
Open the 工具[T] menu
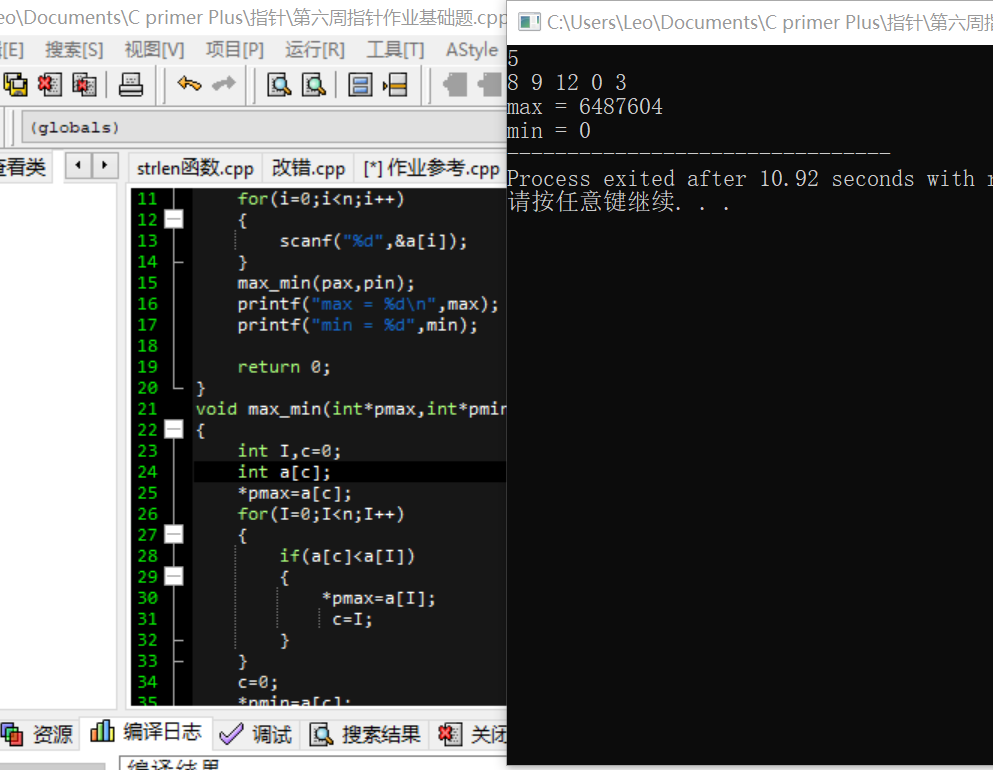395,49
